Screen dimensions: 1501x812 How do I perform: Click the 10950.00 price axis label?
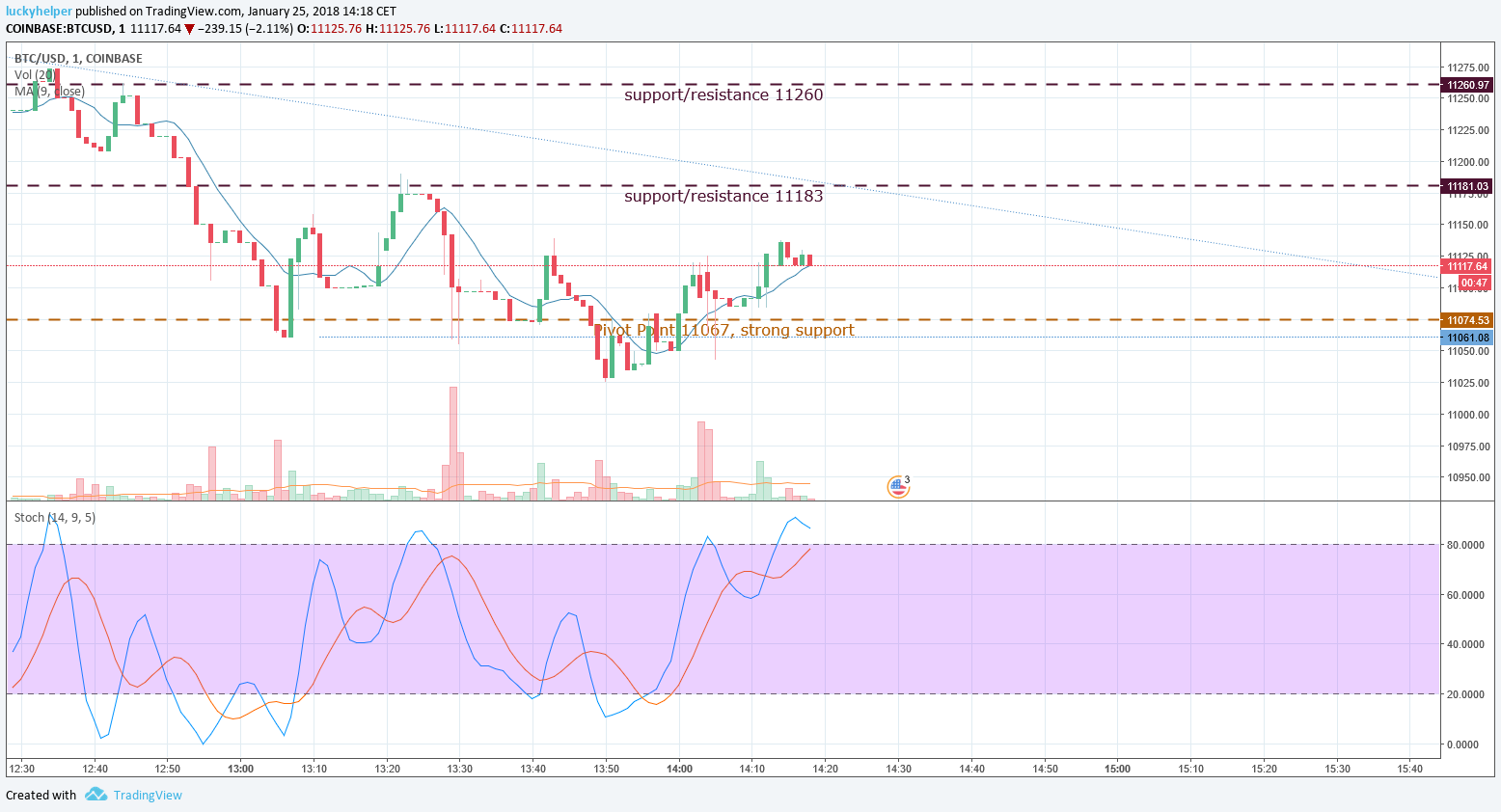(1468, 477)
